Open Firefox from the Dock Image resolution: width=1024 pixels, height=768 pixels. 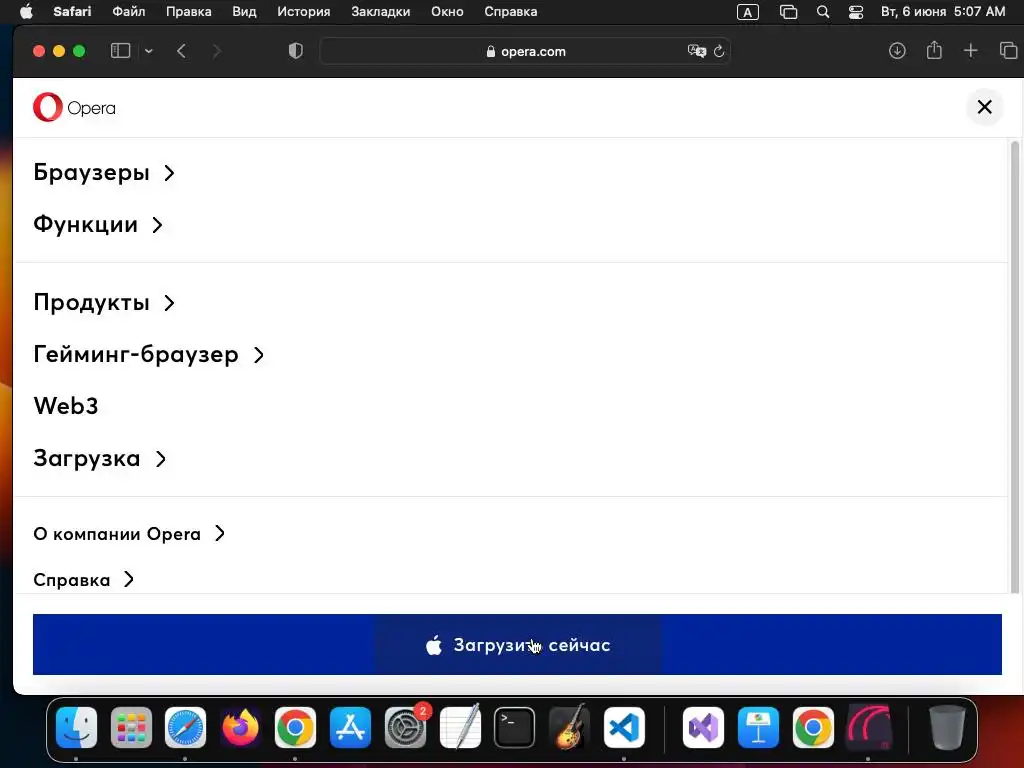tap(240, 727)
